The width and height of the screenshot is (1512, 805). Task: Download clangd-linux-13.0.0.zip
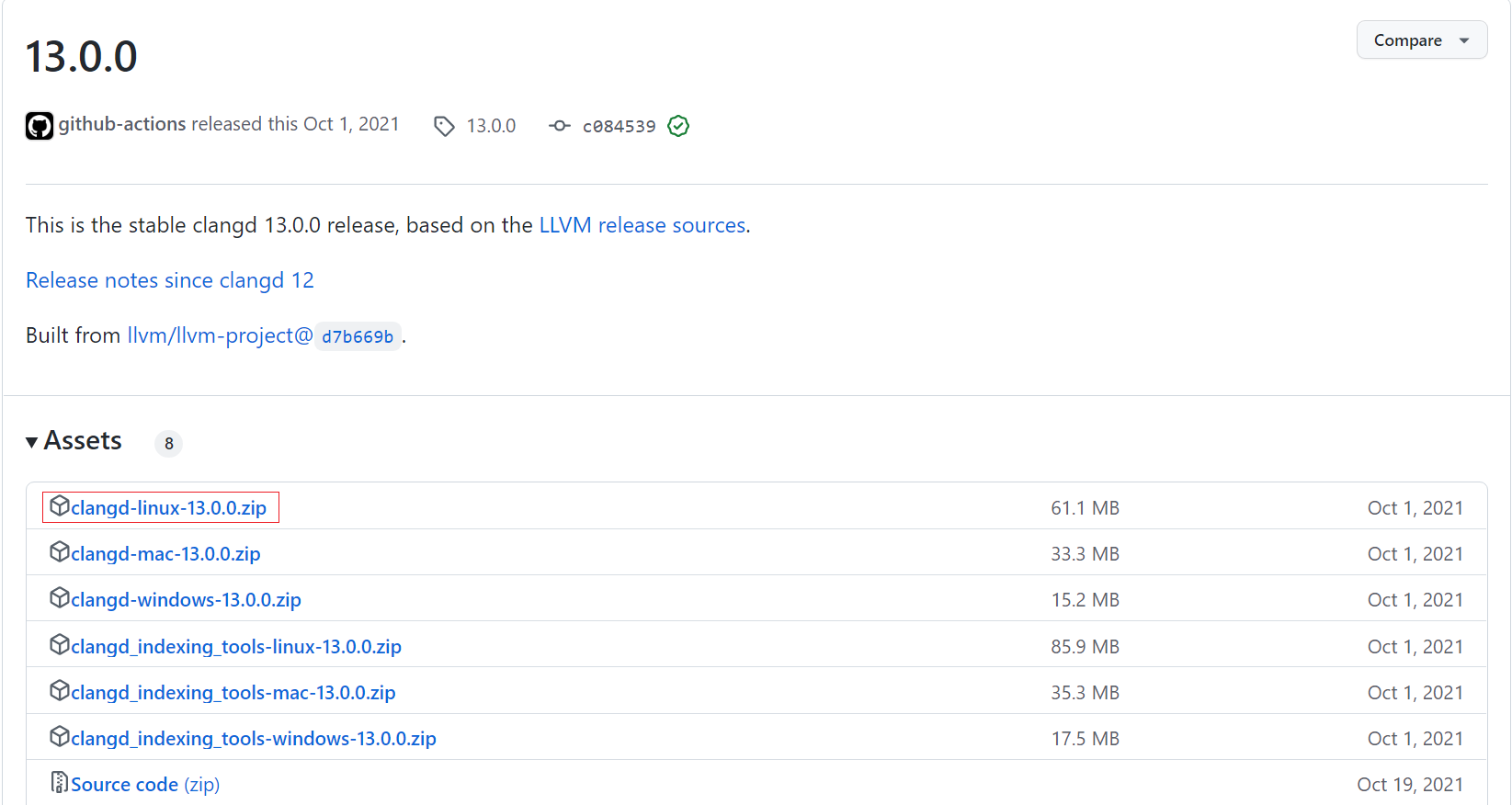168,508
